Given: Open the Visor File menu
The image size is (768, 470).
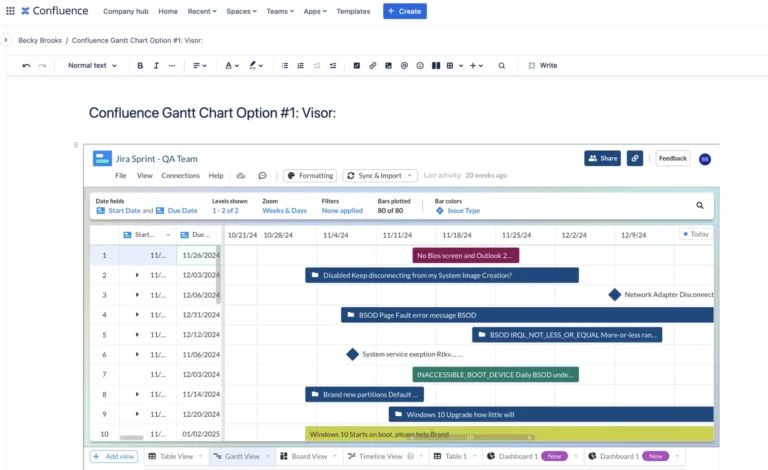Looking at the screenshot, I should 120,176.
